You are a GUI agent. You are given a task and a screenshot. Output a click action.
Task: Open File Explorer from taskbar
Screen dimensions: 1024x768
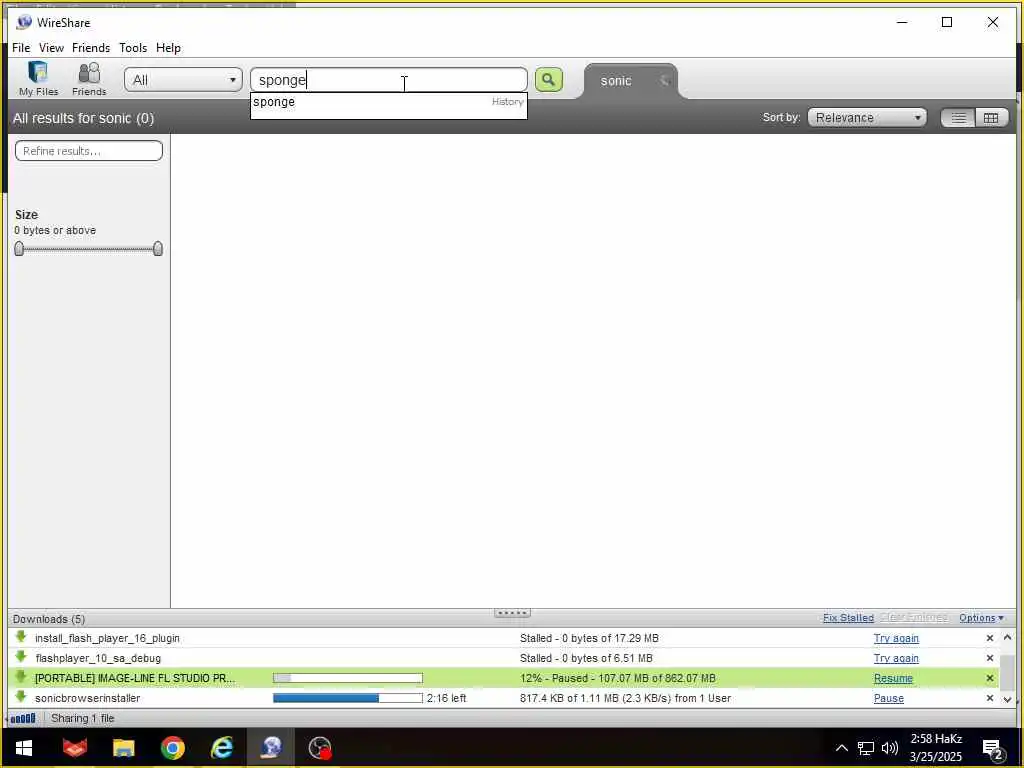point(123,748)
